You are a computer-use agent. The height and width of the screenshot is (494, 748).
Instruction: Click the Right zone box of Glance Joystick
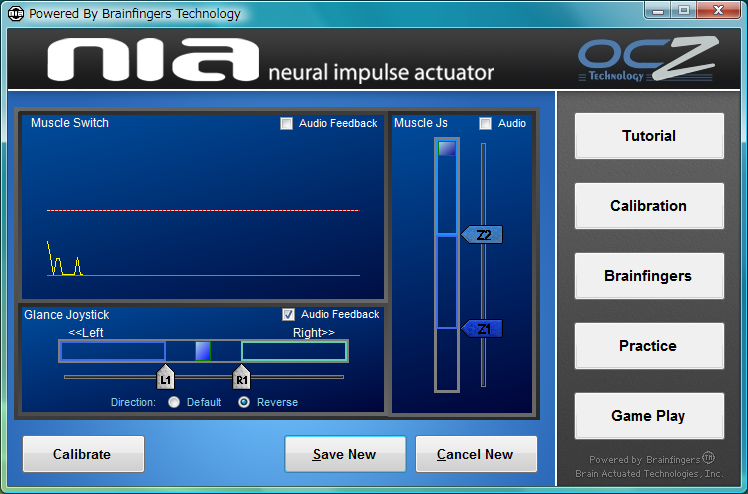coord(294,351)
